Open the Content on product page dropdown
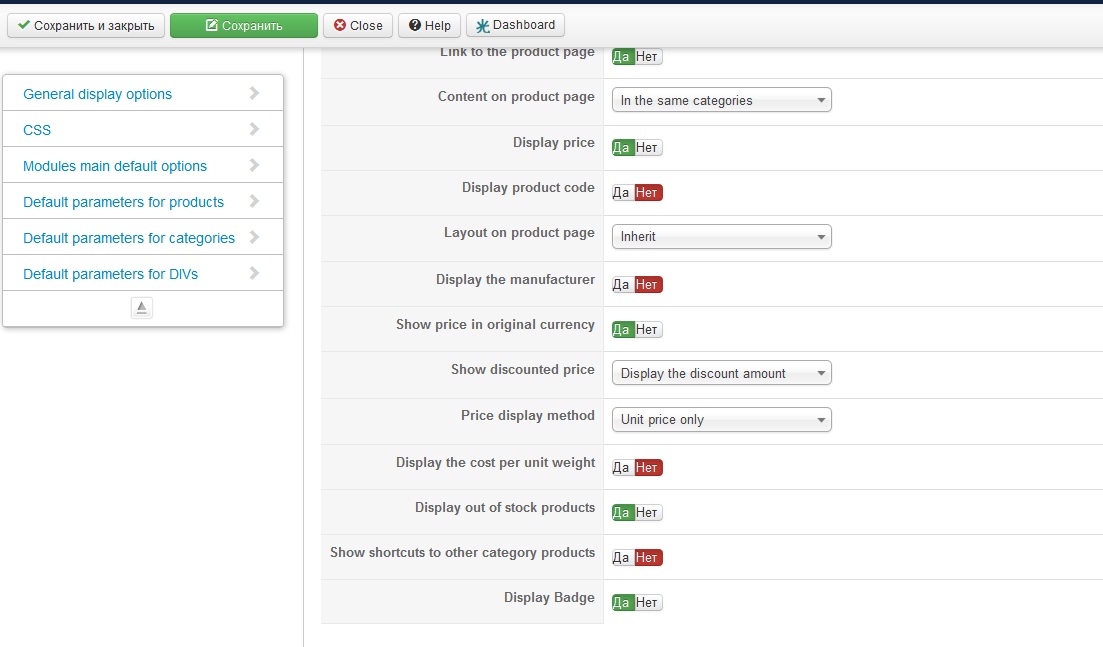1103x647 pixels. pos(721,100)
